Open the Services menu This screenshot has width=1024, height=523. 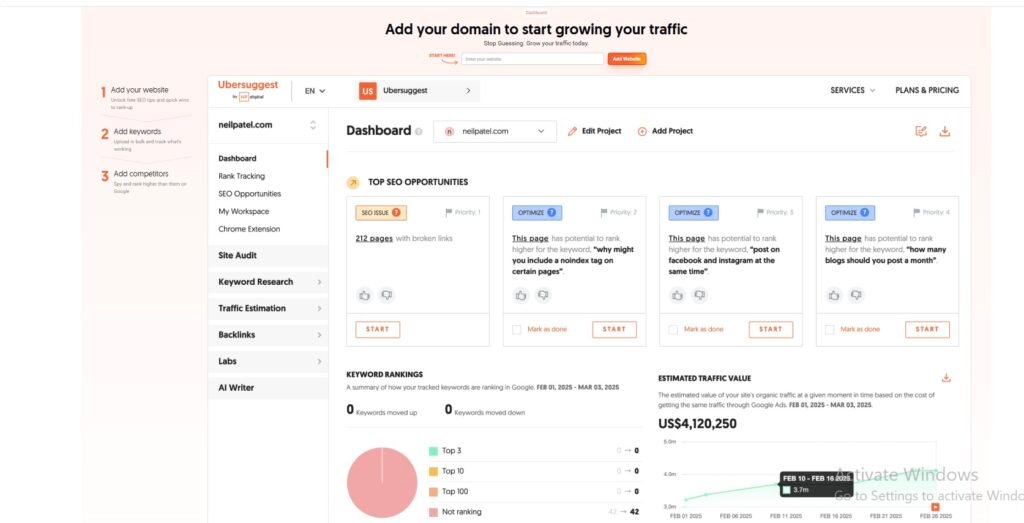click(852, 90)
